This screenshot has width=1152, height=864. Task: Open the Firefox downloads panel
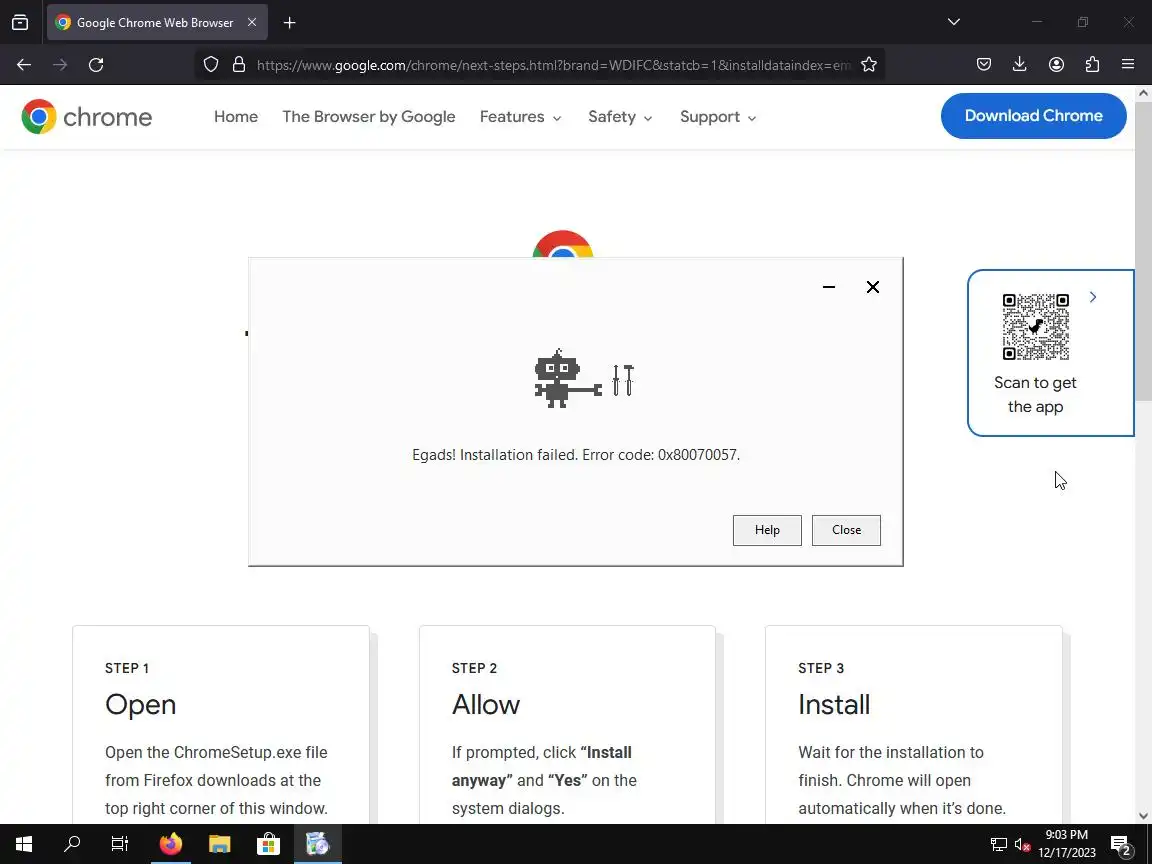click(x=1020, y=65)
